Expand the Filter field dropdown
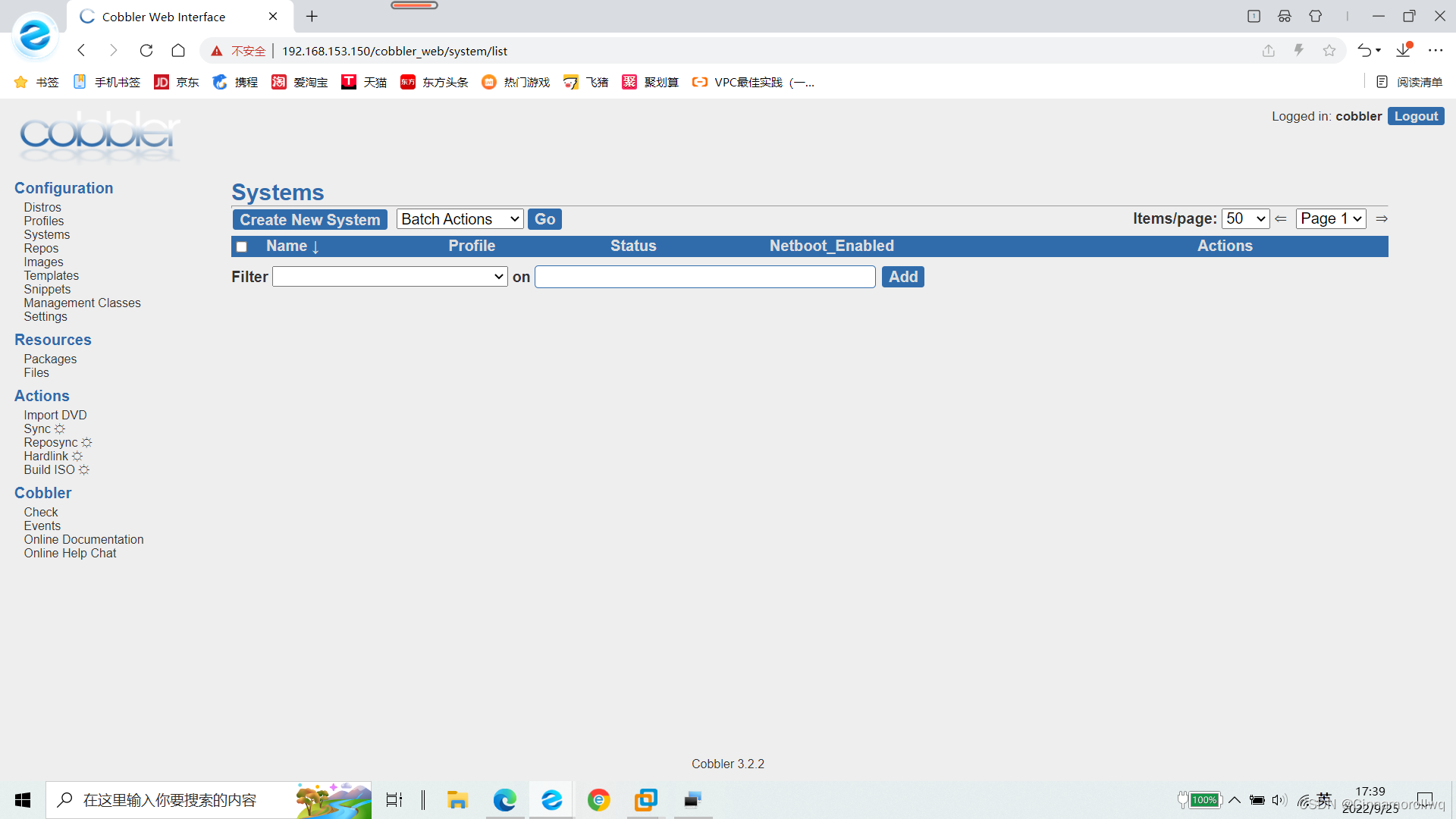The width and height of the screenshot is (1456, 819). (x=390, y=277)
